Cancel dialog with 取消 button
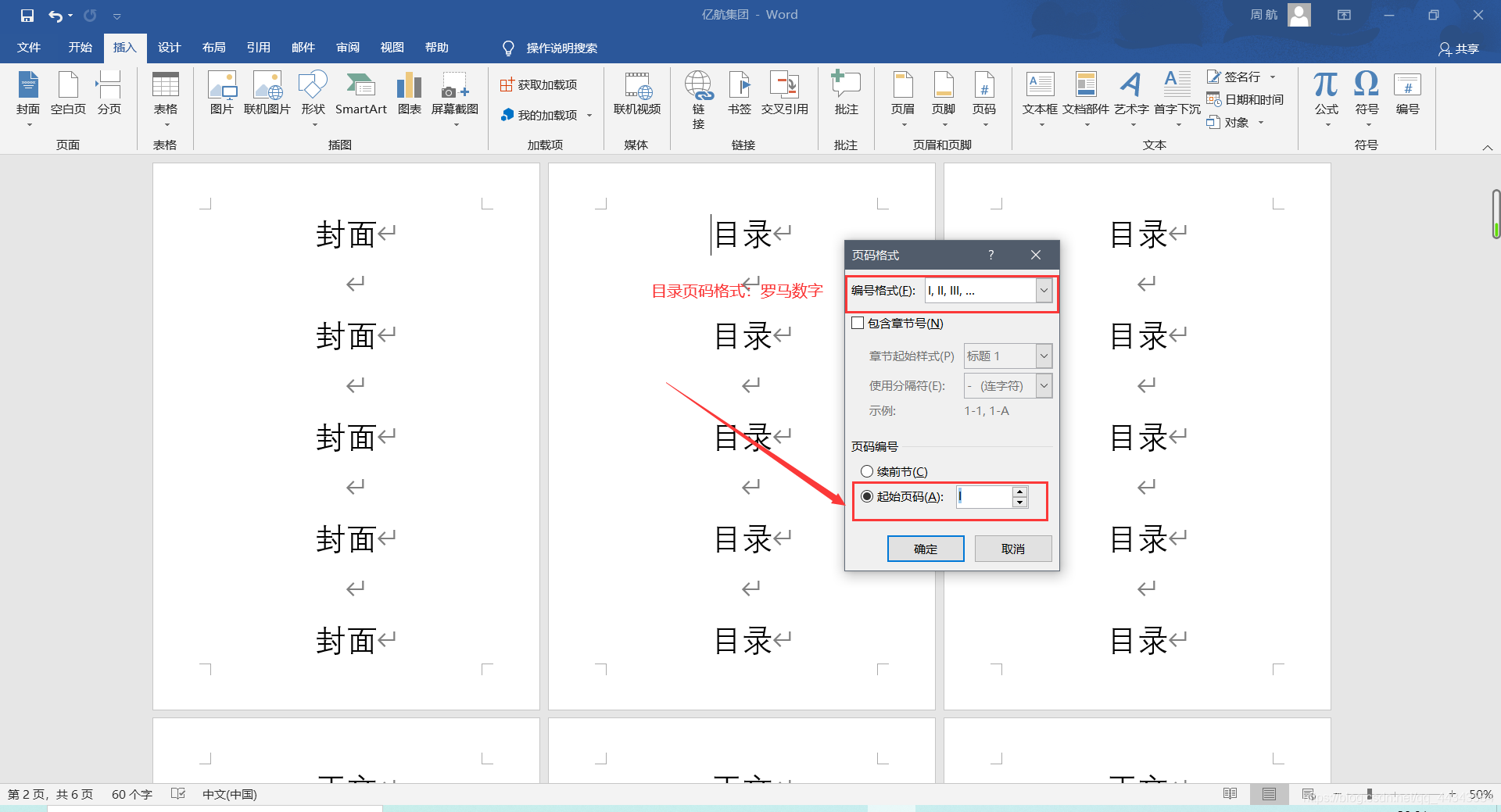1501x812 pixels. pyautogui.click(x=1013, y=549)
